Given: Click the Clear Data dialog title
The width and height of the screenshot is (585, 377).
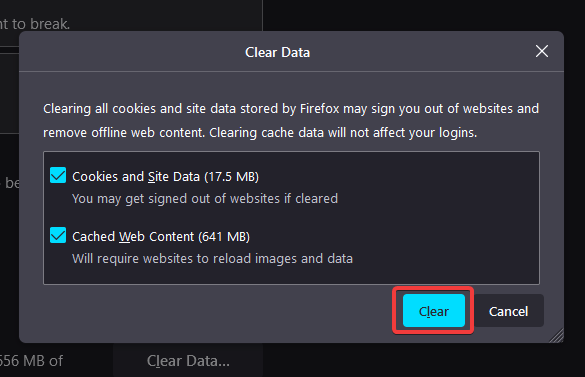Looking at the screenshot, I should pos(277,52).
